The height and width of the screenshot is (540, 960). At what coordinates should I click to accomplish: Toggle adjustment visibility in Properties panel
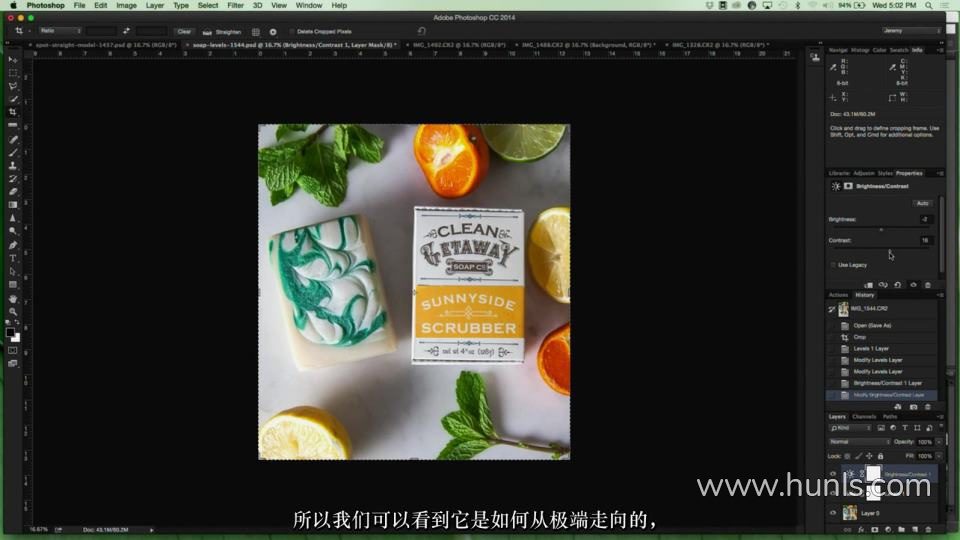[x=913, y=285]
